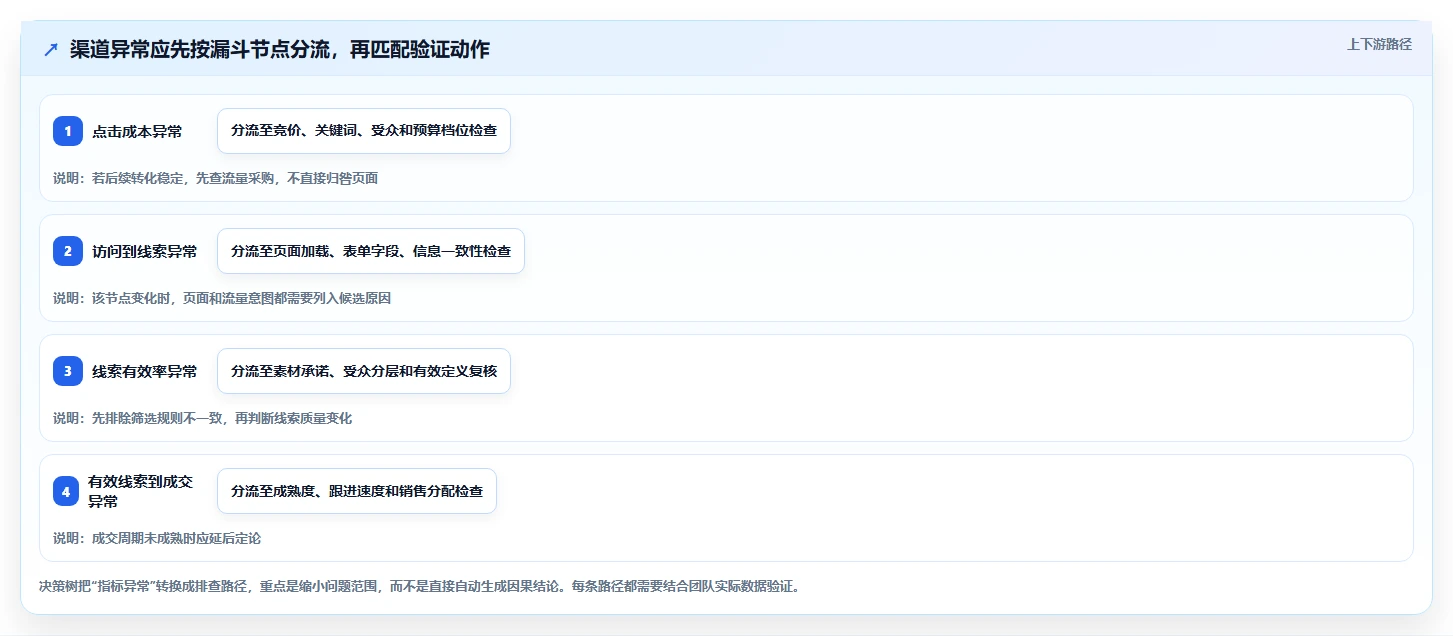Click the footer text starting 决策树把
Image resolution: width=1453 pixels, height=636 pixels.
click(419, 586)
